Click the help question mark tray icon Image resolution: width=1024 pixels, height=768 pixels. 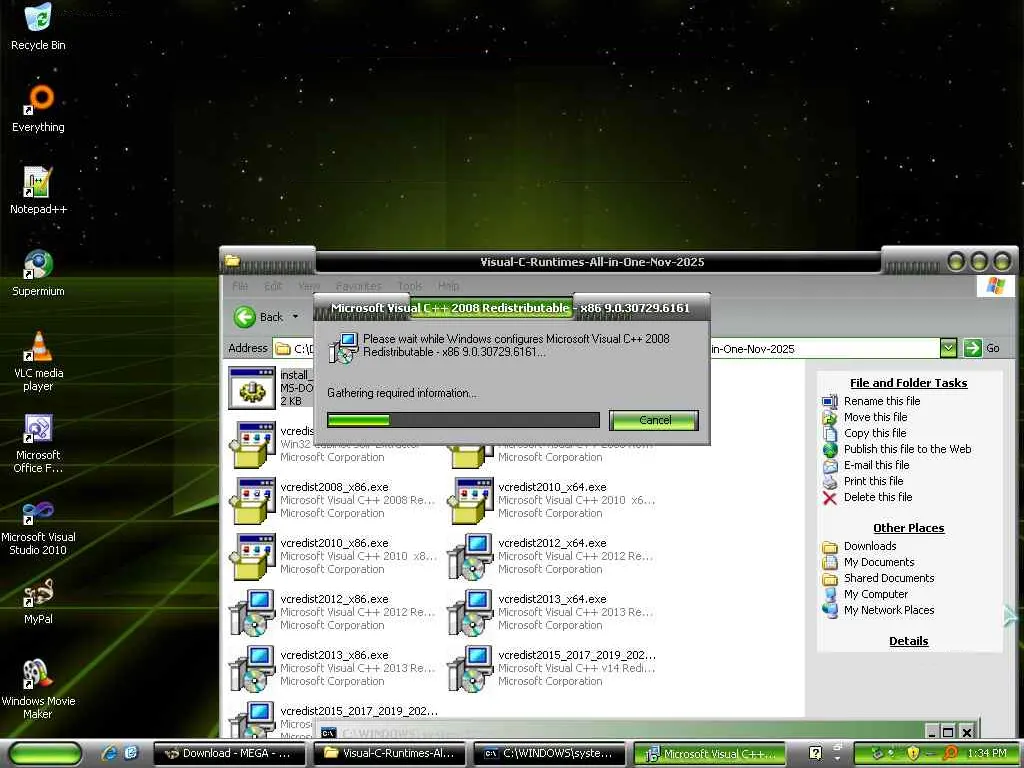815,753
